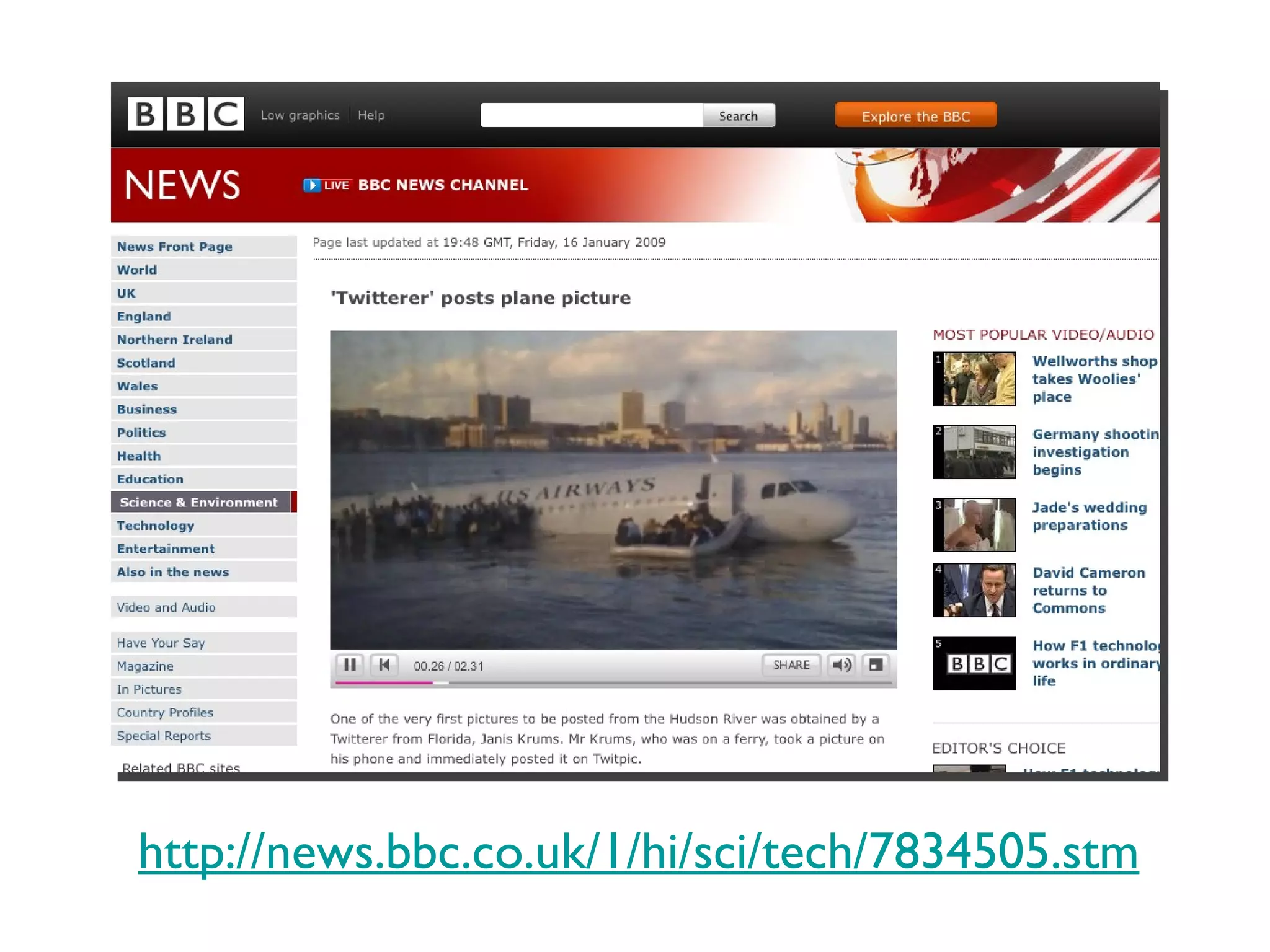Viewport: 1270px width, 952px height.
Task: Click the BBC logo in the header
Action: point(185,114)
